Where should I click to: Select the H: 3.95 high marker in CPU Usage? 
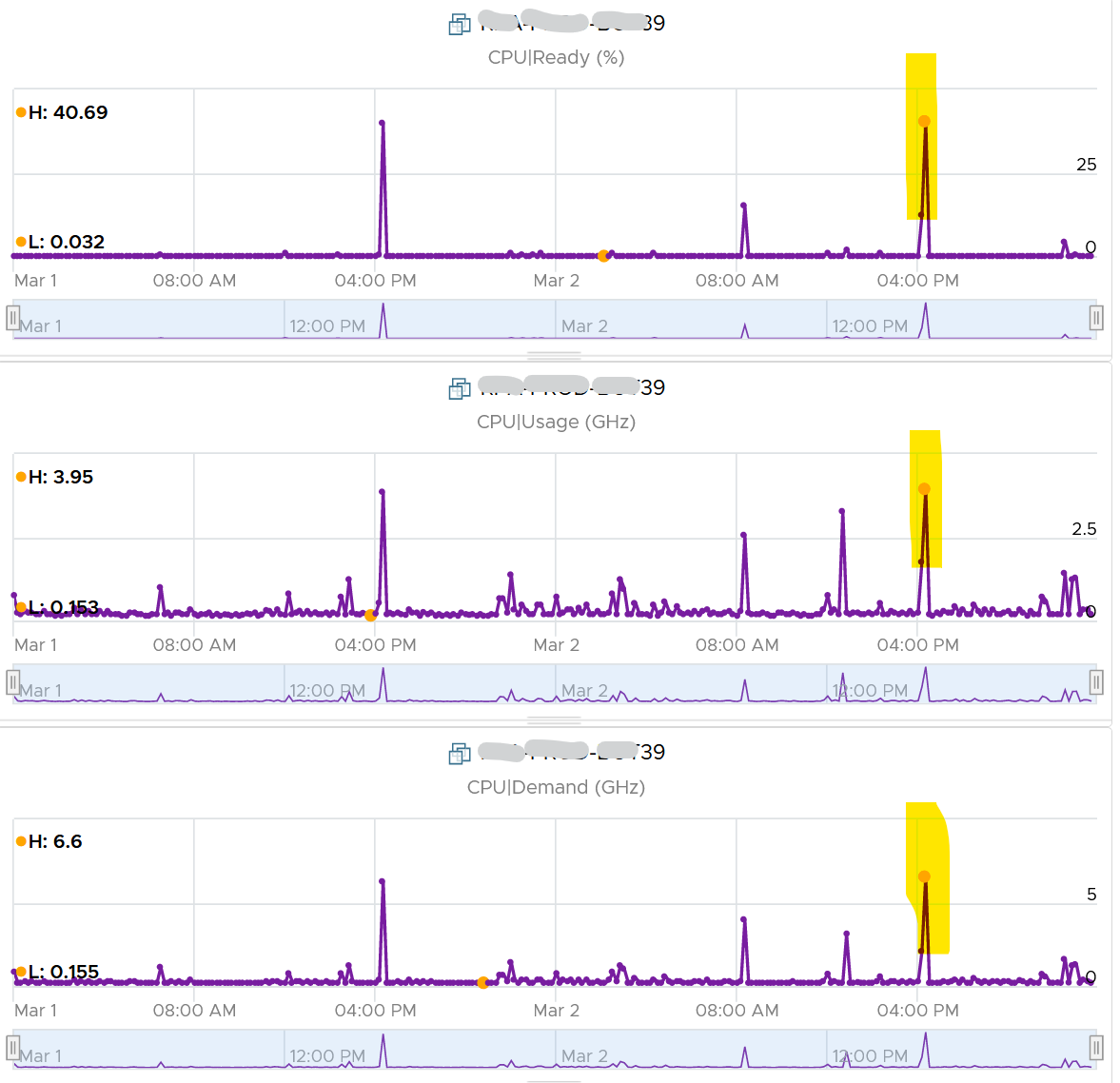coord(55,477)
